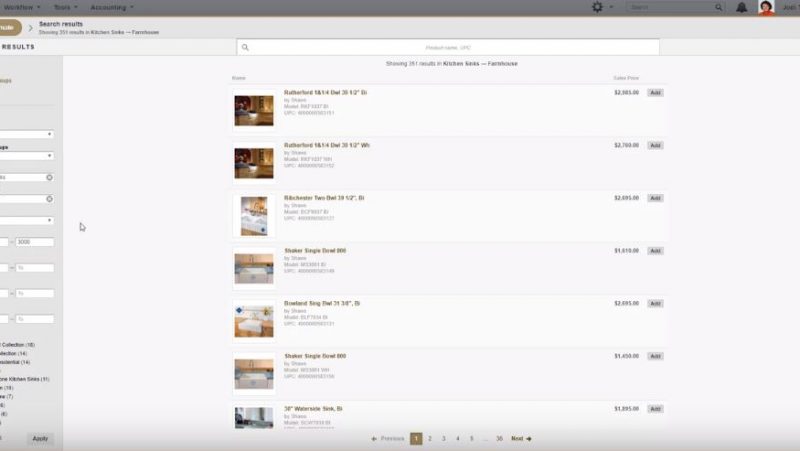Open Ribchester Two Bwl product thumbnail

(x=254, y=215)
